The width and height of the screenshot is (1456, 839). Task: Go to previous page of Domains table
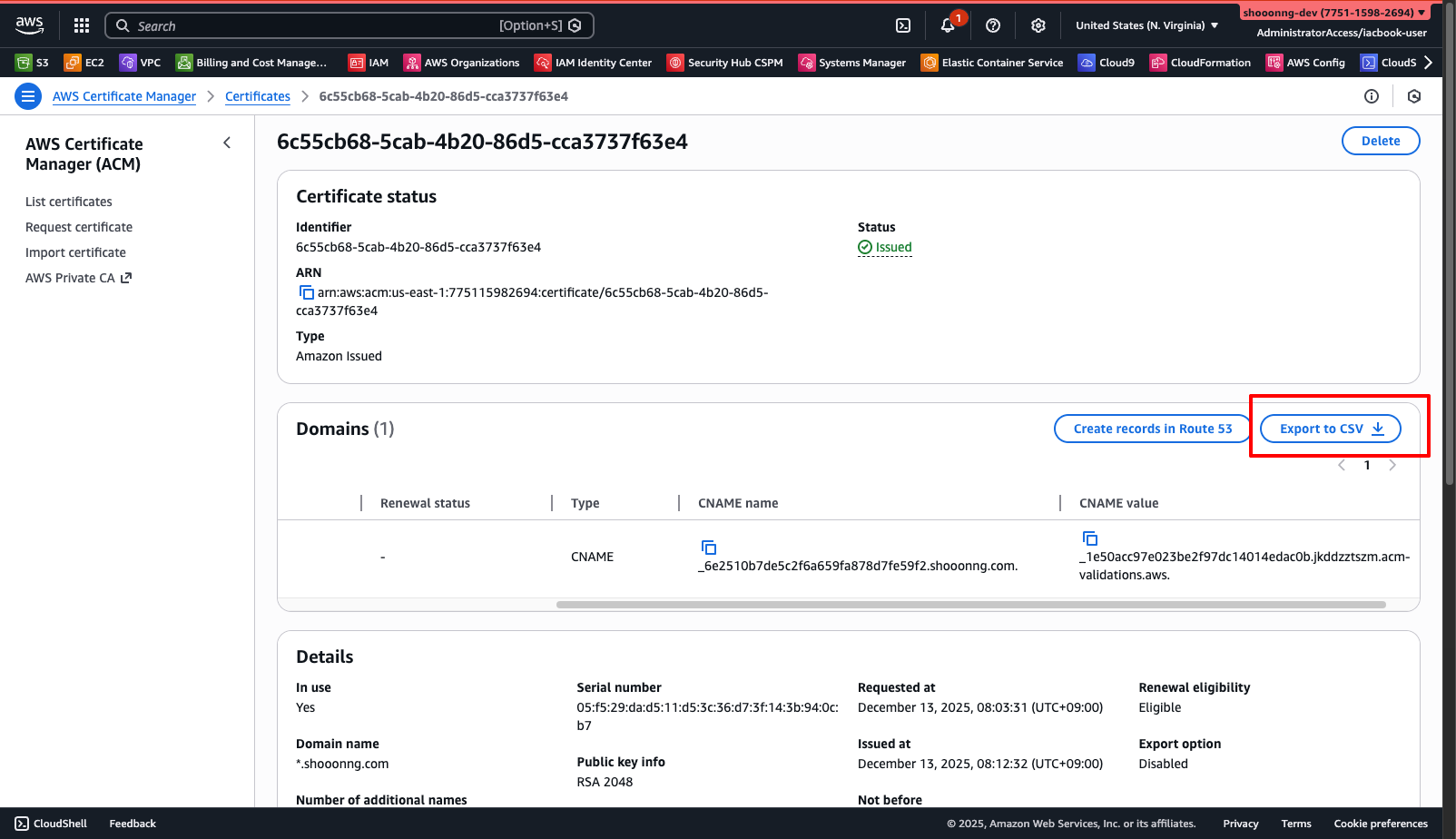(x=1342, y=465)
